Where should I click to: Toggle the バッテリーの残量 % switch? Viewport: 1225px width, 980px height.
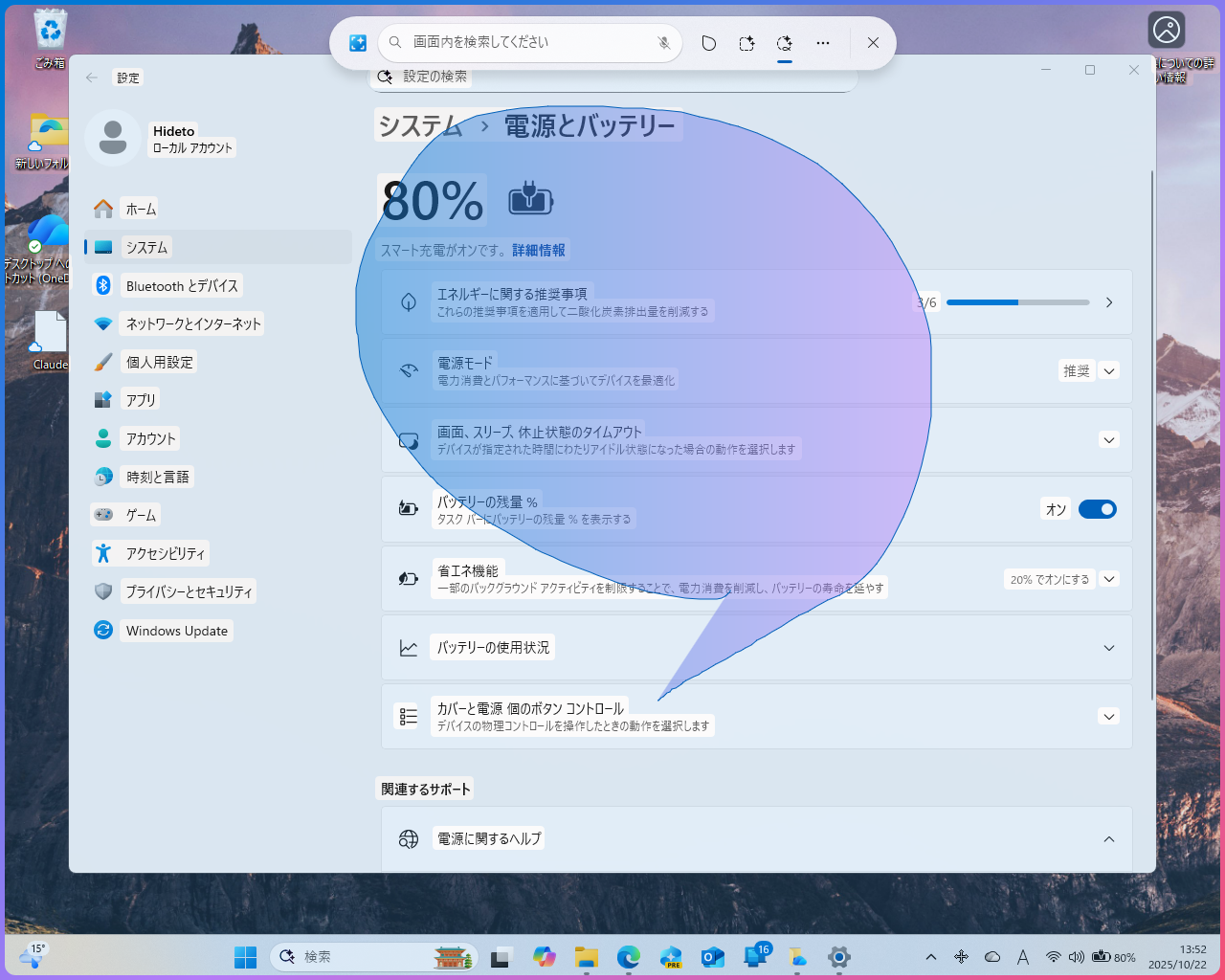tap(1098, 509)
